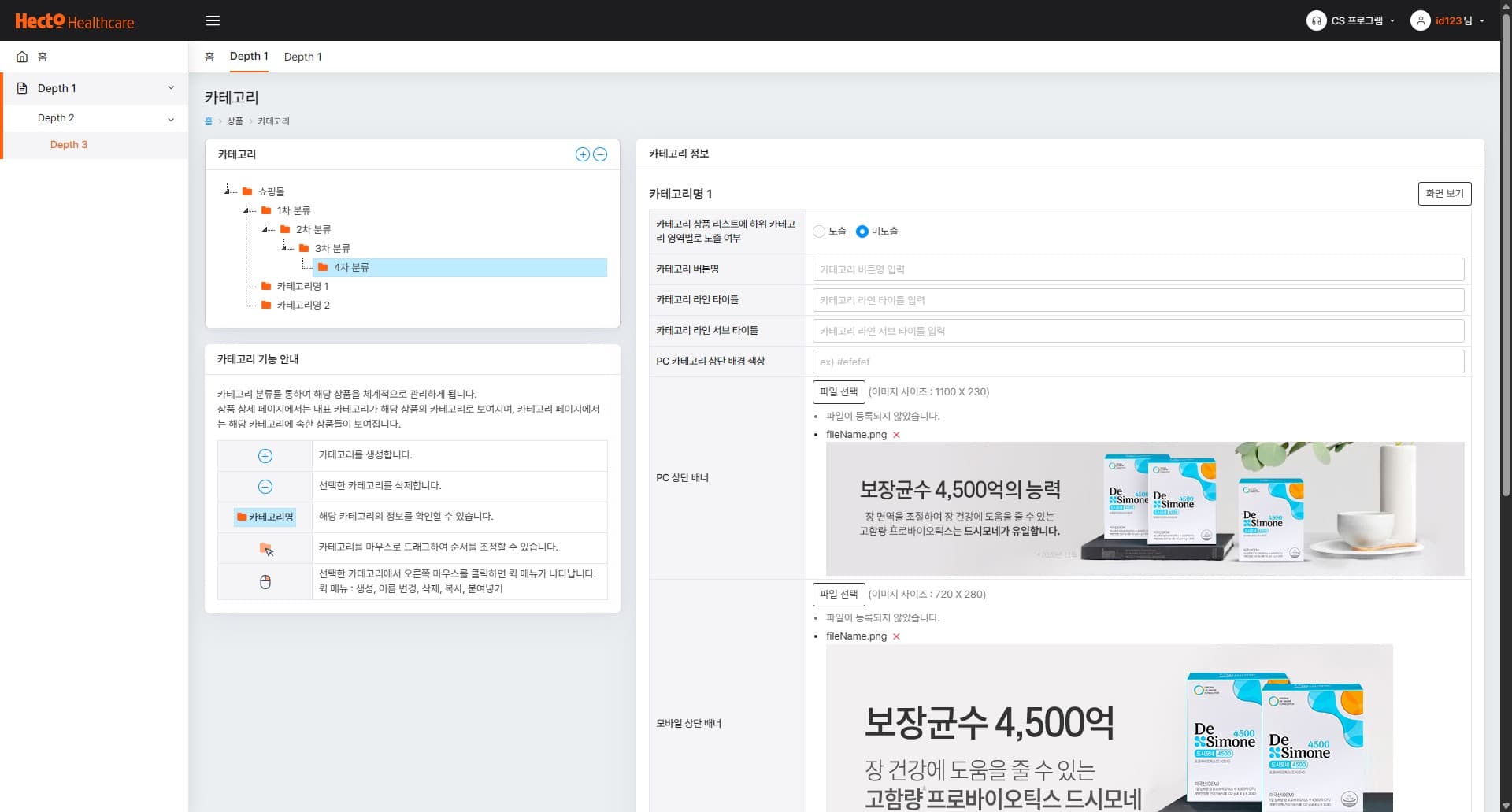Switch to the active Depth 1 tab
This screenshot has width=1512, height=812.
pyautogui.click(x=249, y=57)
